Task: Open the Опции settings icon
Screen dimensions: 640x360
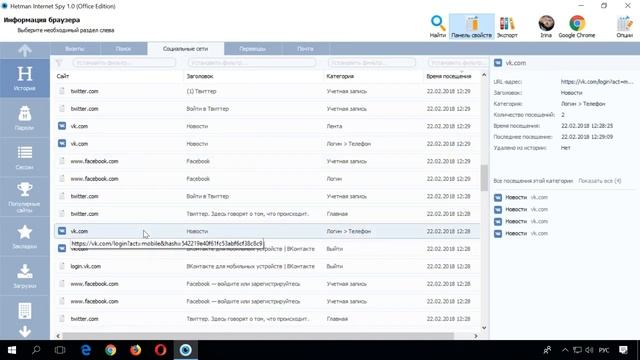Action: [624, 24]
